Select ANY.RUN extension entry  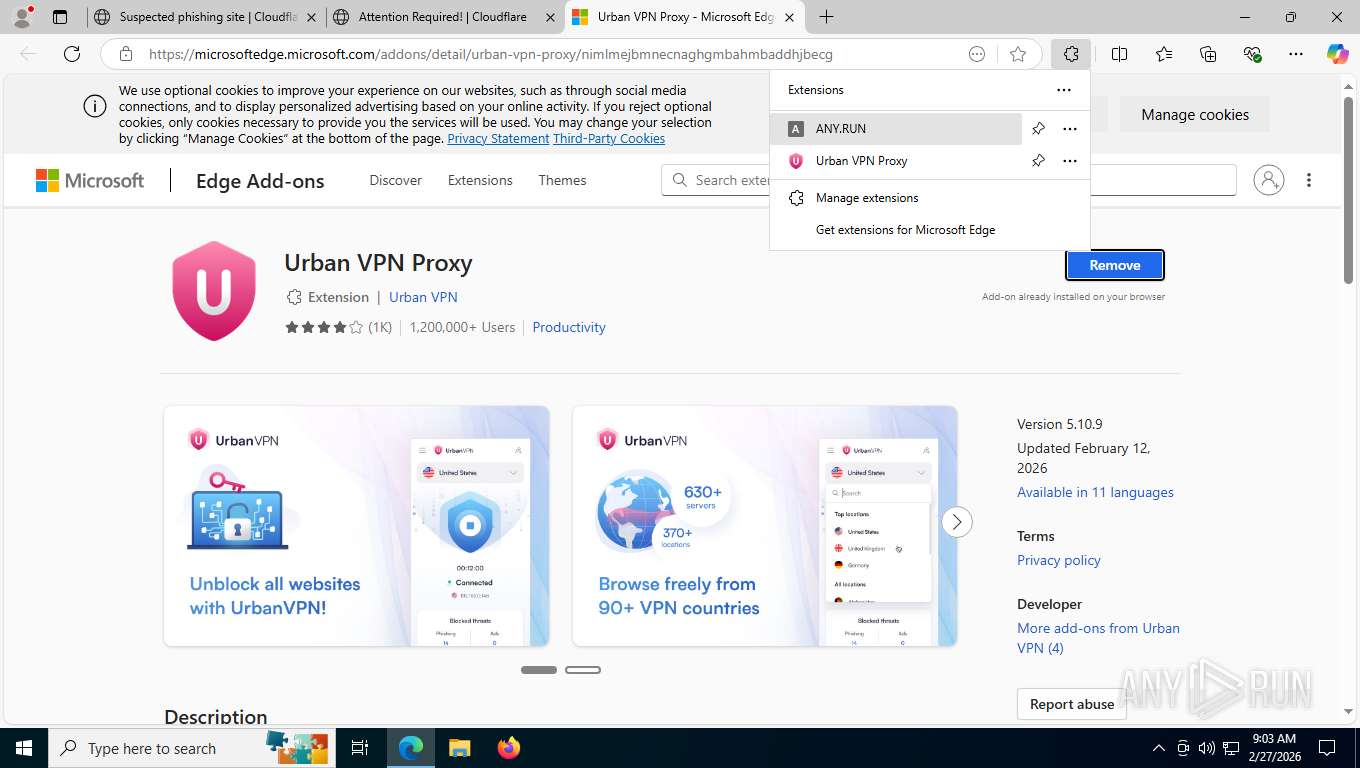[x=898, y=128]
